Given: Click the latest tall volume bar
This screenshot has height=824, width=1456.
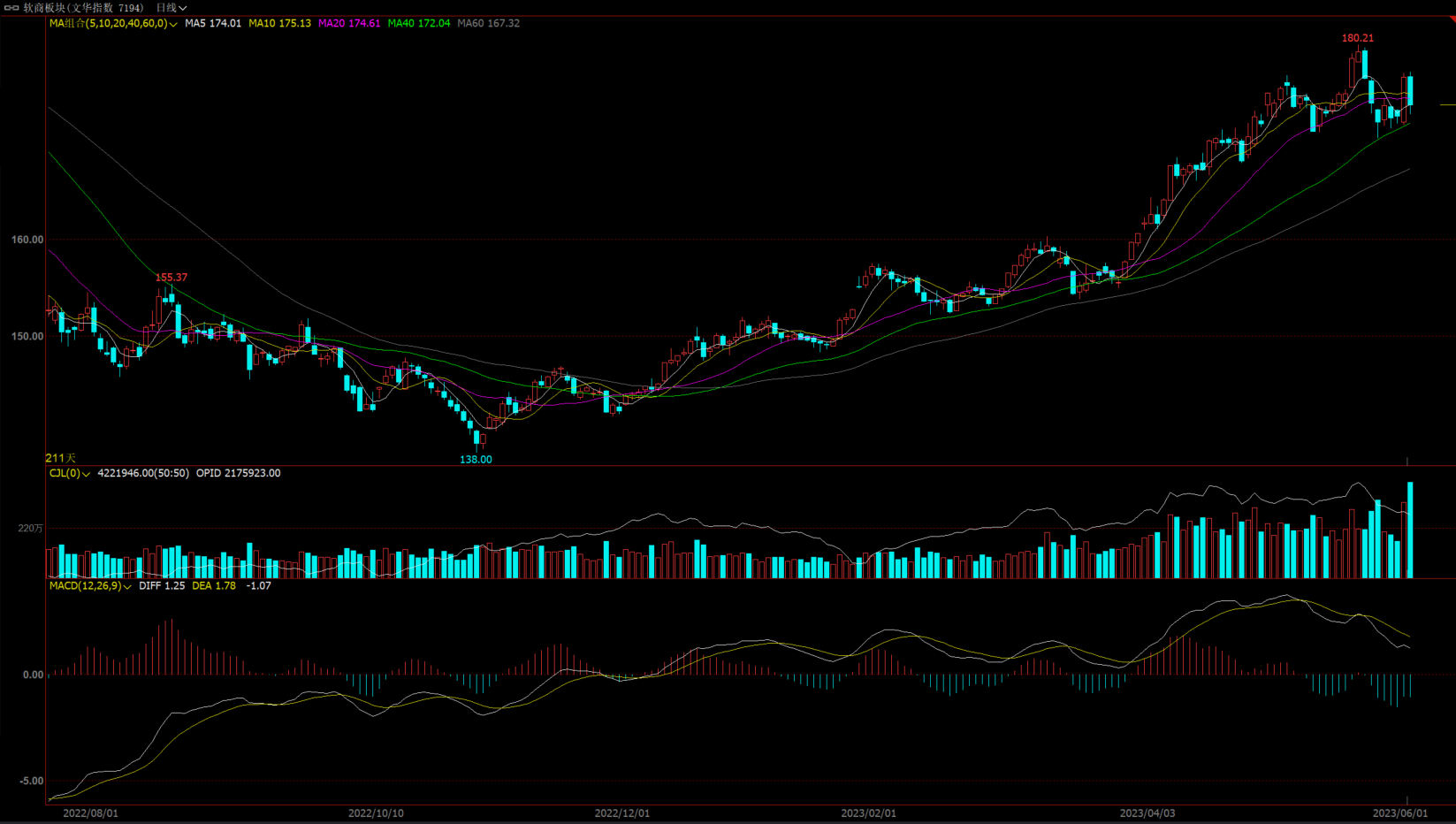Looking at the screenshot, I should click(1410, 530).
